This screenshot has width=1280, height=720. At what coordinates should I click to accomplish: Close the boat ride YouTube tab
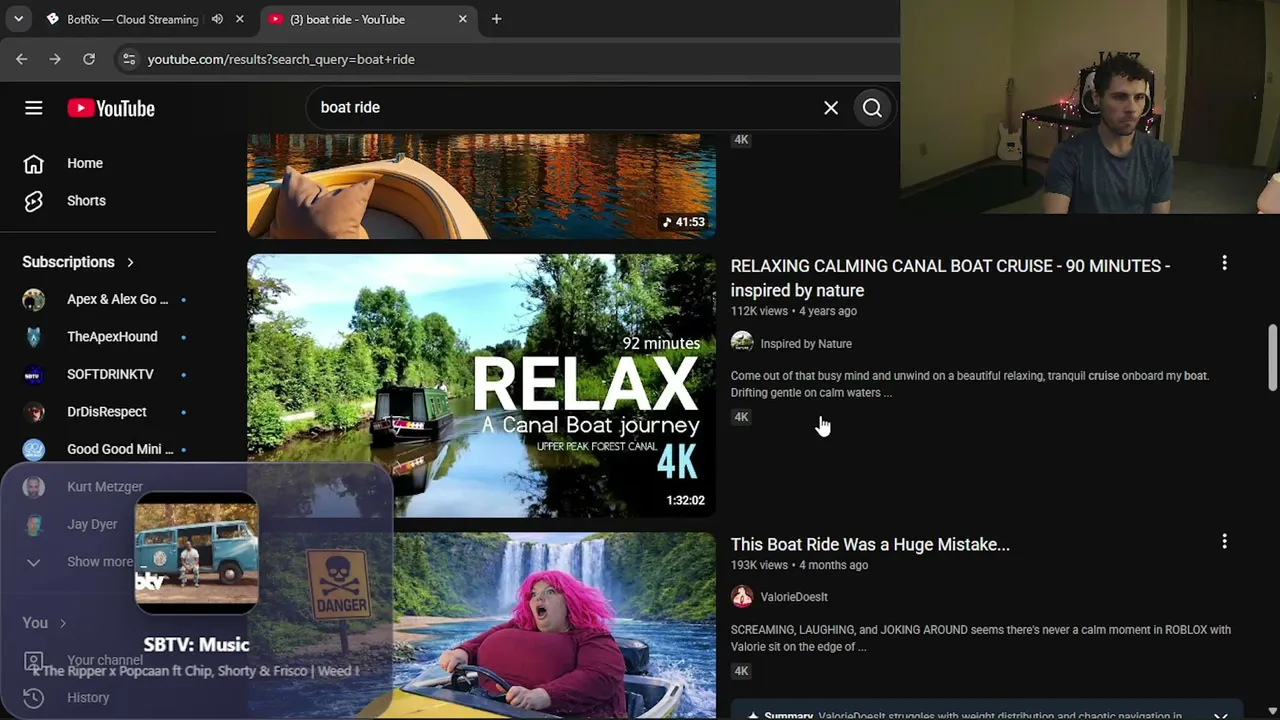coord(463,19)
